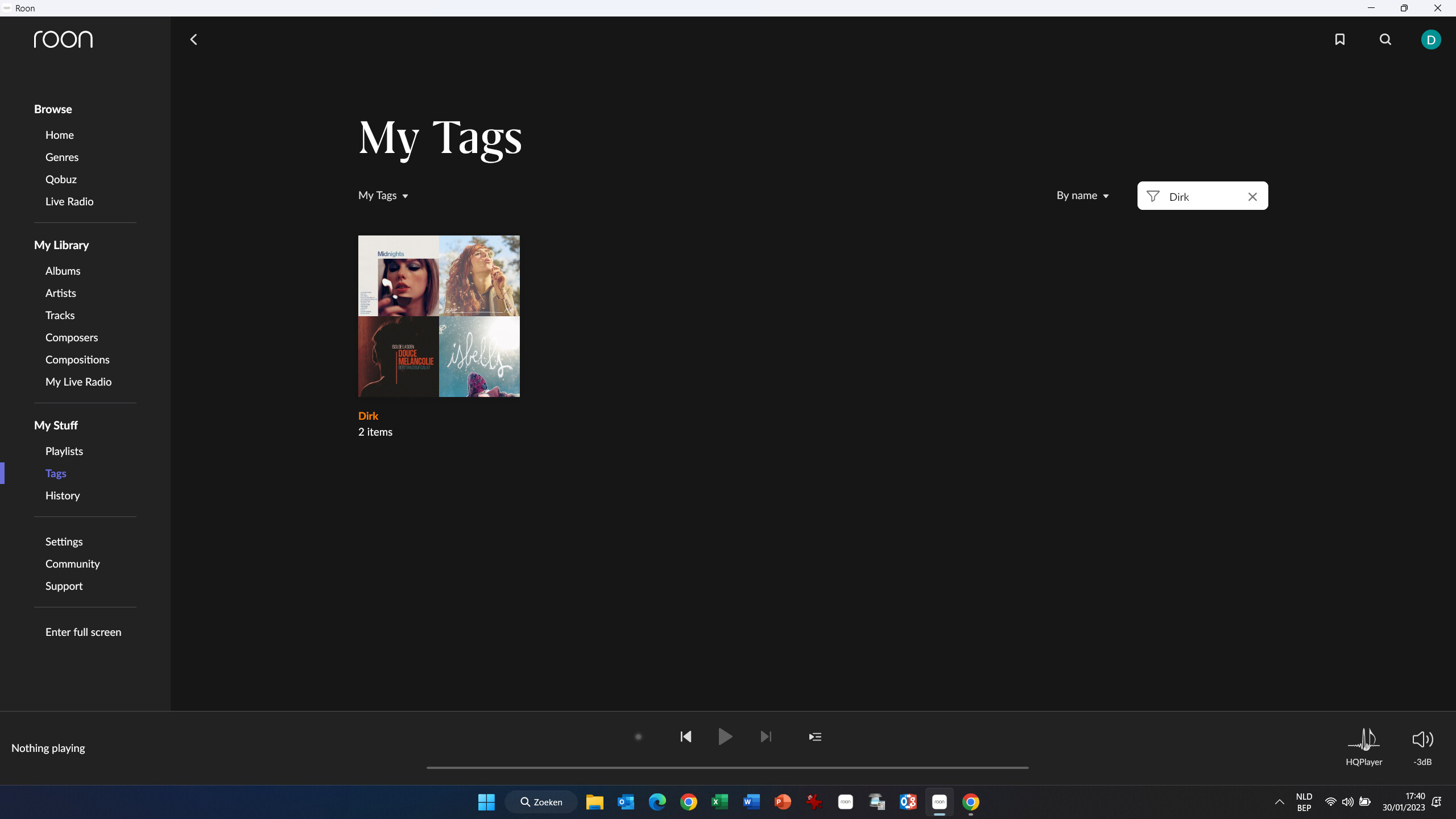
Task: Click the playback seek bar
Action: pos(727,767)
